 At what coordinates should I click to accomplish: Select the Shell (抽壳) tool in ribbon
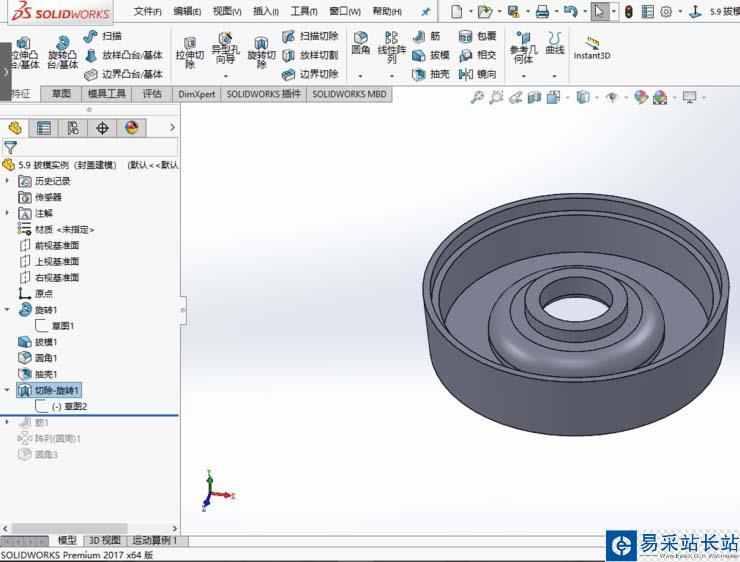(431, 74)
